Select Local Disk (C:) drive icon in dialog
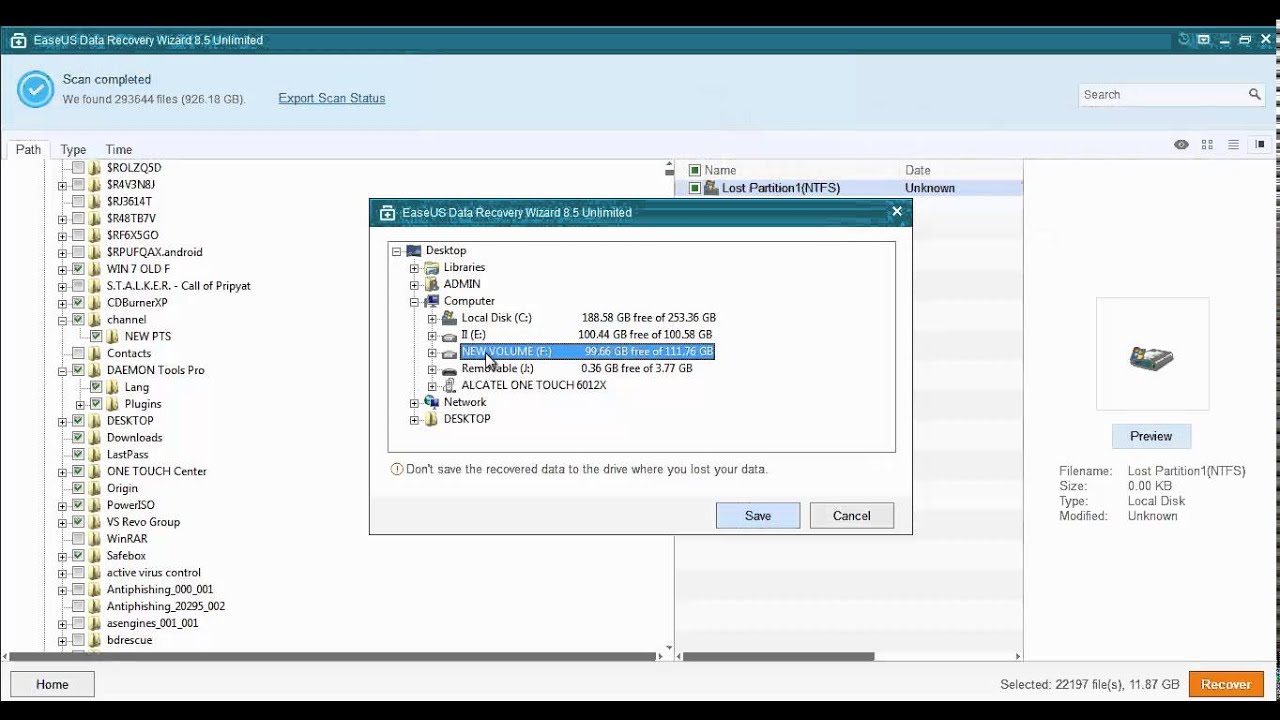Image resolution: width=1280 pixels, height=720 pixels. pos(450,318)
